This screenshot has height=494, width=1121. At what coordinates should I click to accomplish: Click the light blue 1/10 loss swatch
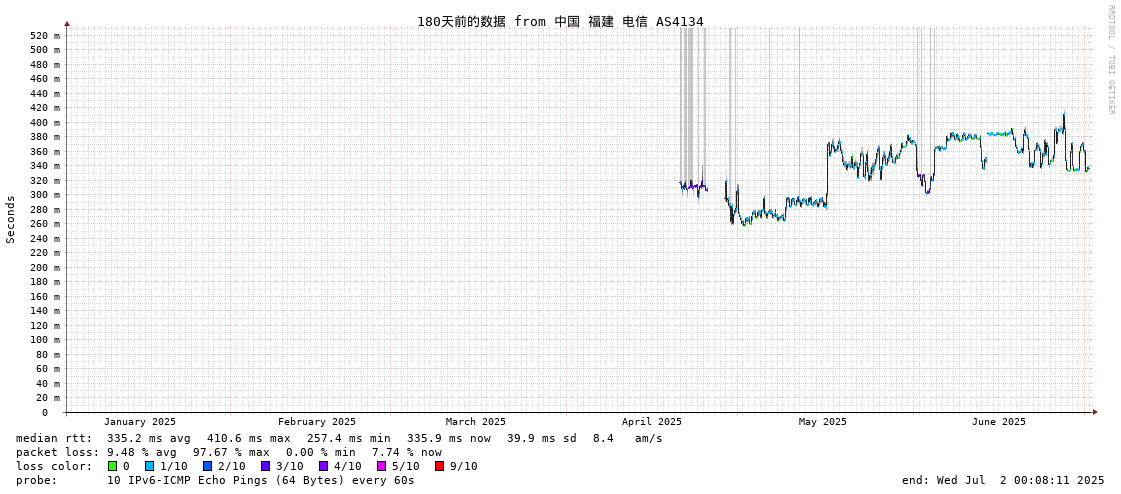(x=149, y=466)
